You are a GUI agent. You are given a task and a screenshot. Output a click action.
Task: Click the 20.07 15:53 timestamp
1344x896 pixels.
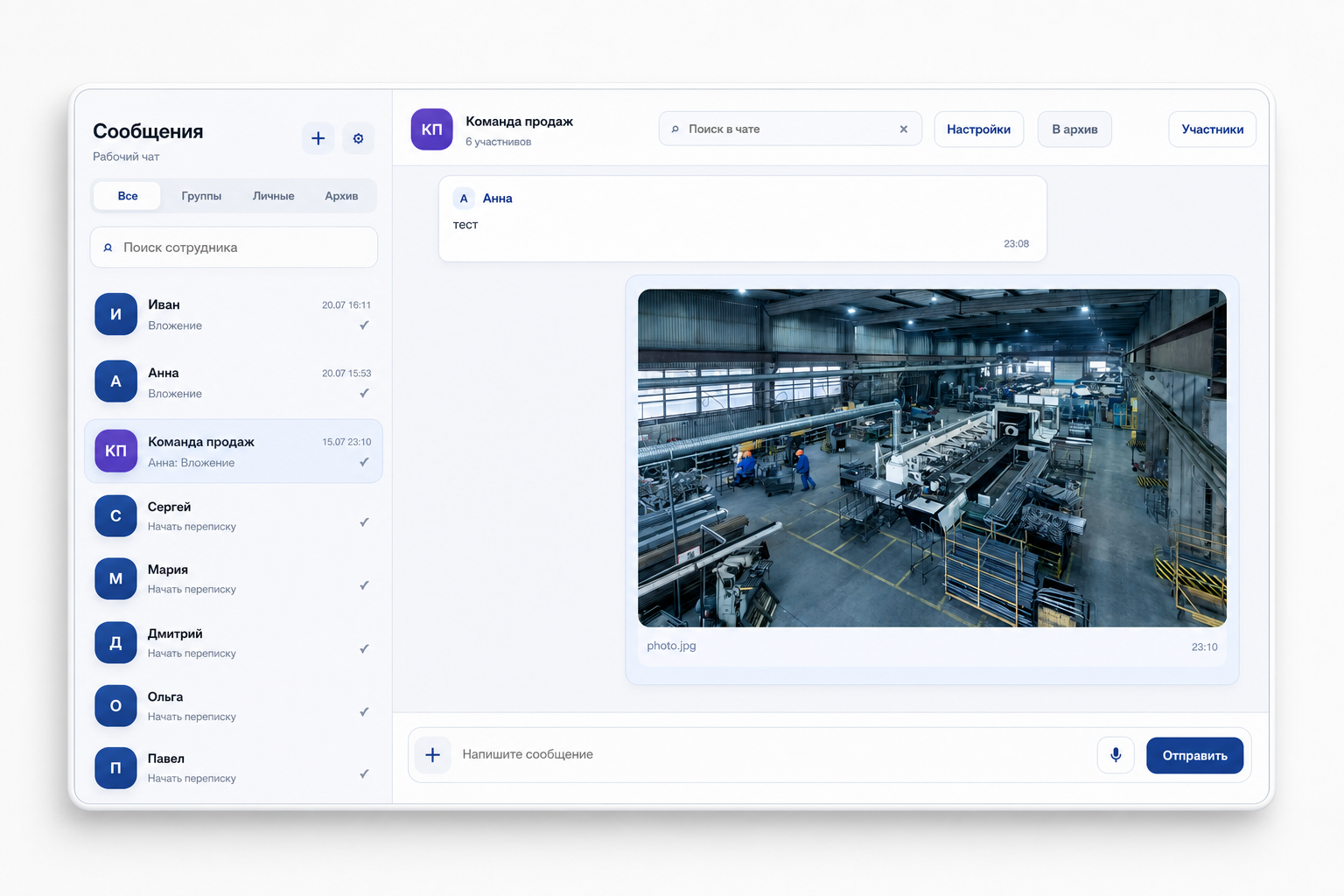(346, 374)
